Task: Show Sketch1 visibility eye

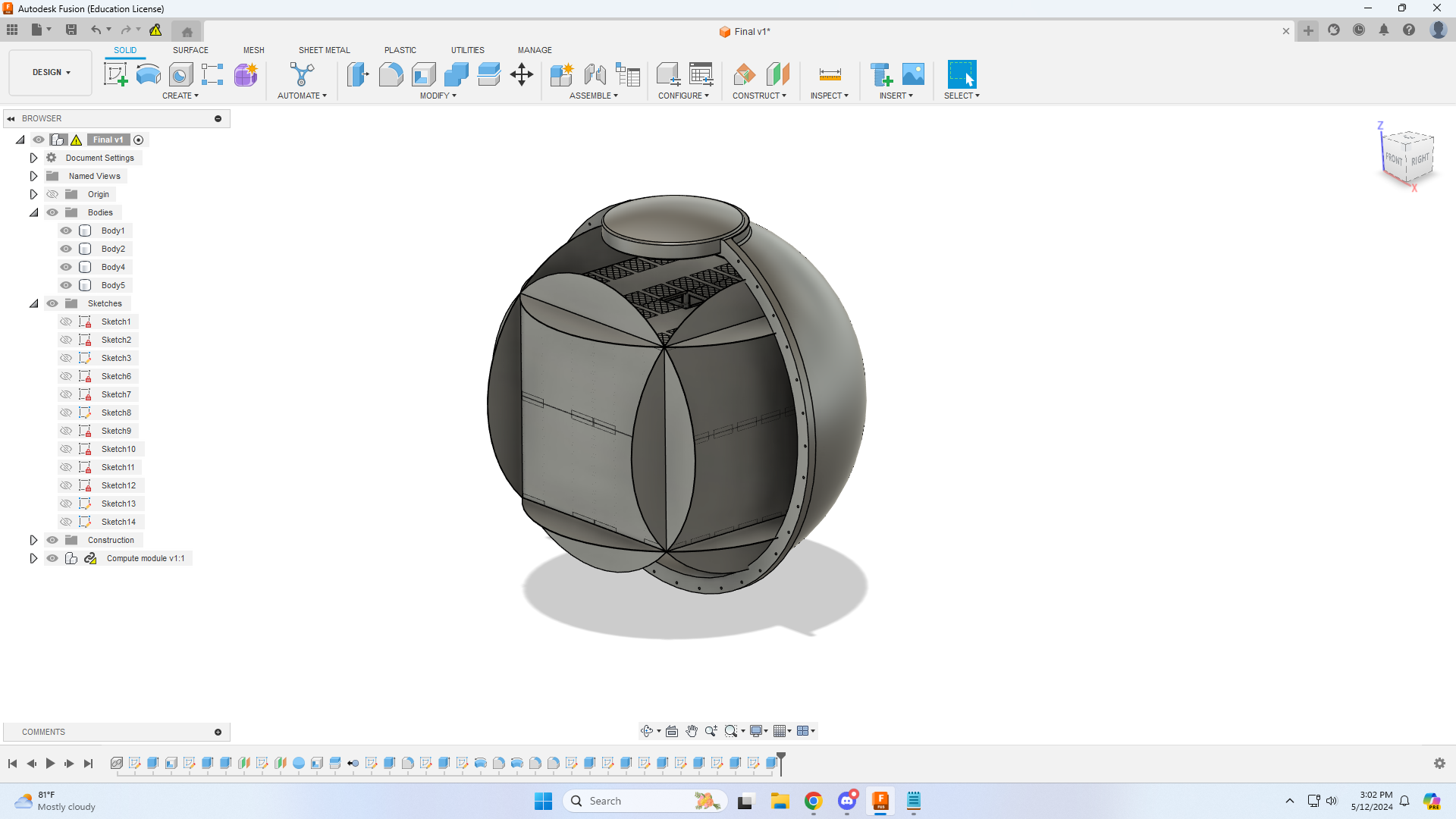Action: (x=66, y=322)
